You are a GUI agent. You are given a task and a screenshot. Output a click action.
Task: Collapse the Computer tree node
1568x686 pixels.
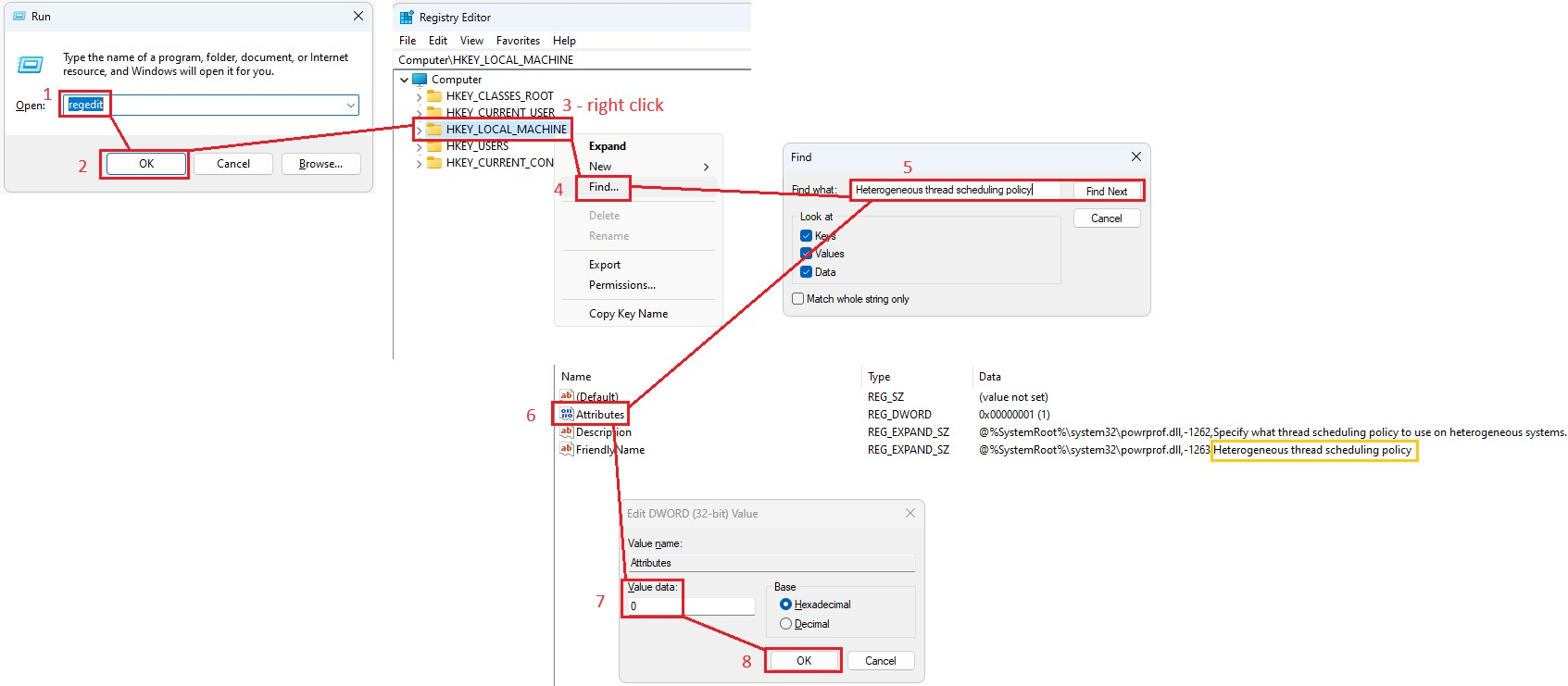point(405,80)
